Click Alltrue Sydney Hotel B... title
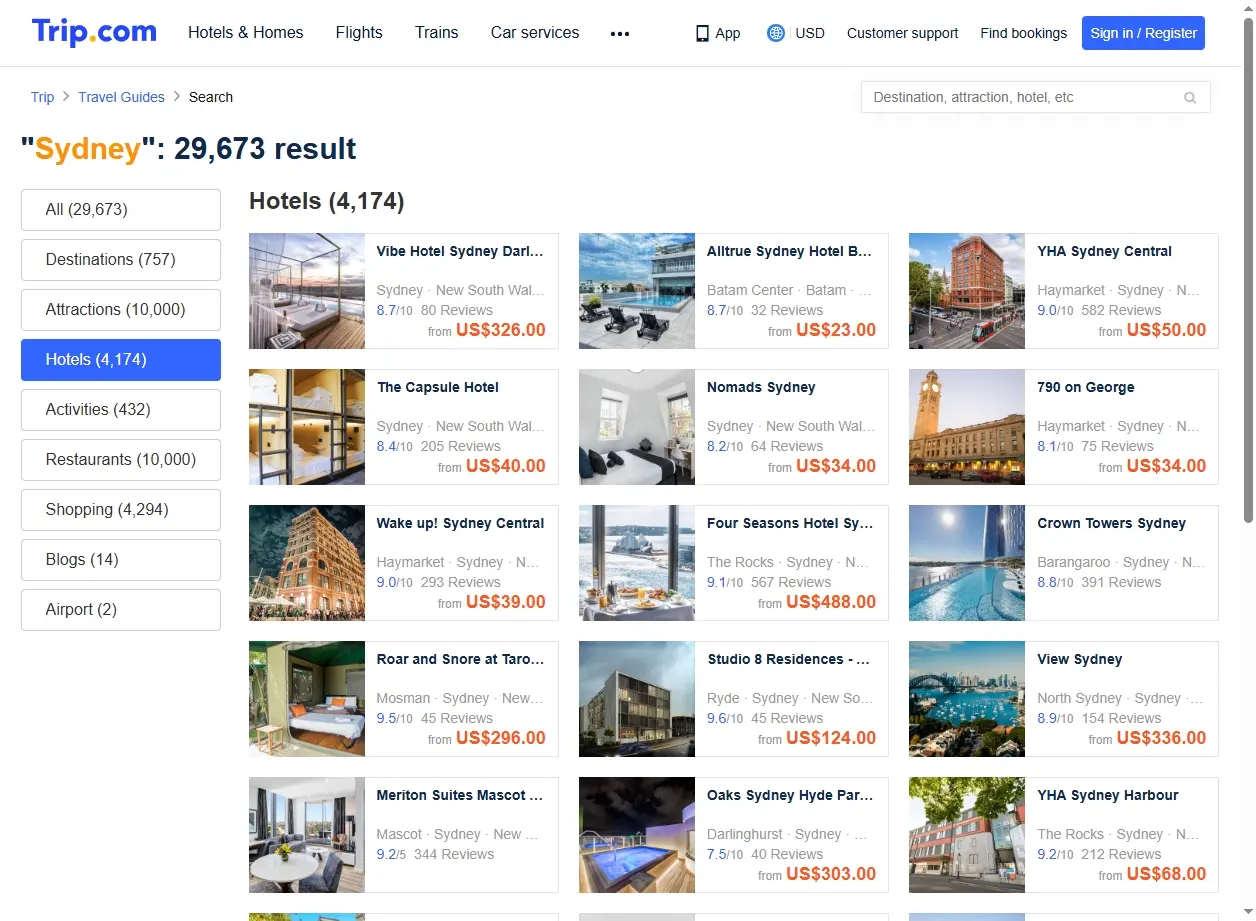The height and width of the screenshot is (921, 1256). [790, 252]
